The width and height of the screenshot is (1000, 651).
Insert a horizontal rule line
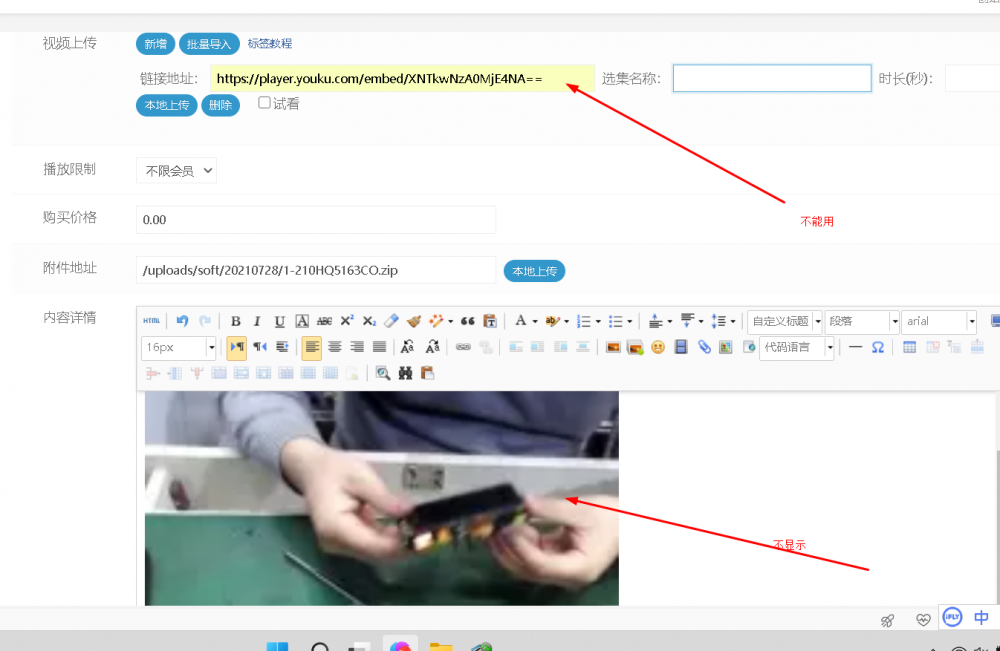click(x=855, y=347)
